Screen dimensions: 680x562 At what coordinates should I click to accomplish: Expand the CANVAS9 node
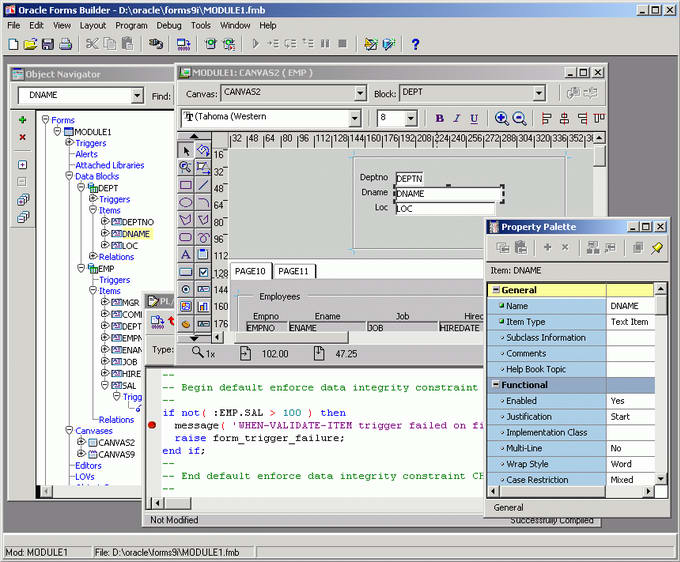click(x=81, y=453)
